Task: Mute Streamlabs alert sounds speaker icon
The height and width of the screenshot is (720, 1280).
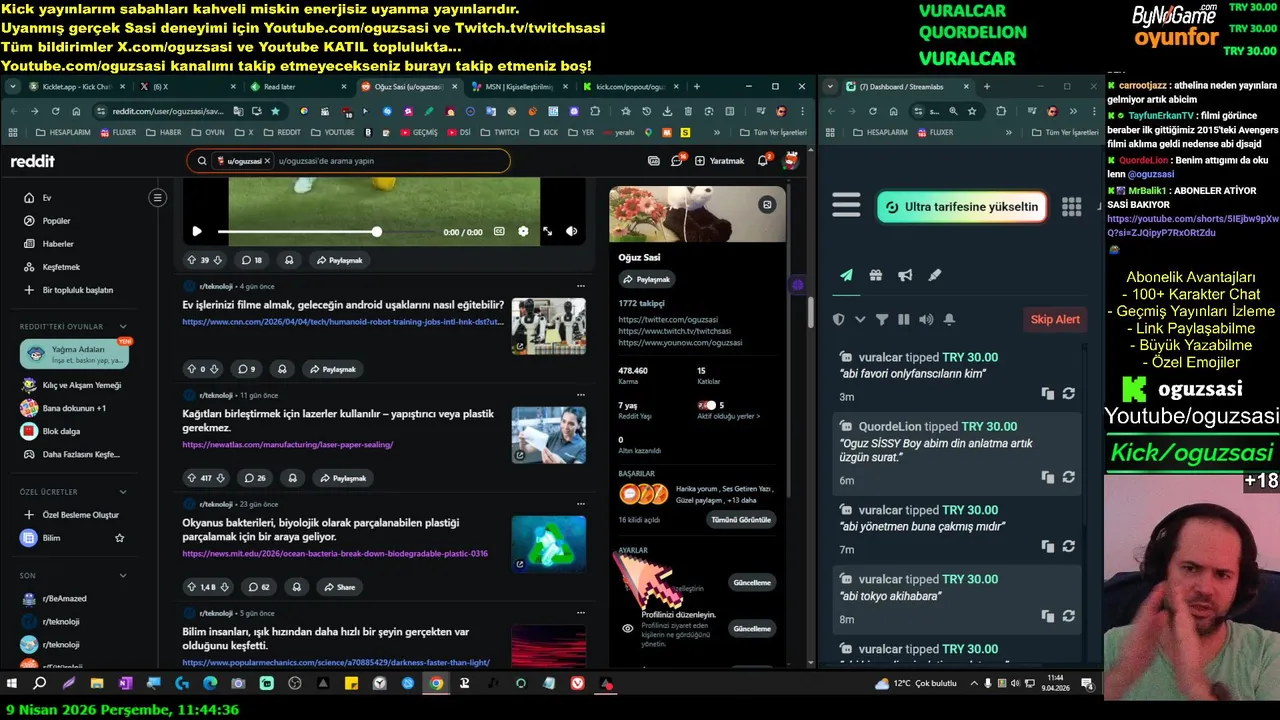Action: tap(926, 320)
